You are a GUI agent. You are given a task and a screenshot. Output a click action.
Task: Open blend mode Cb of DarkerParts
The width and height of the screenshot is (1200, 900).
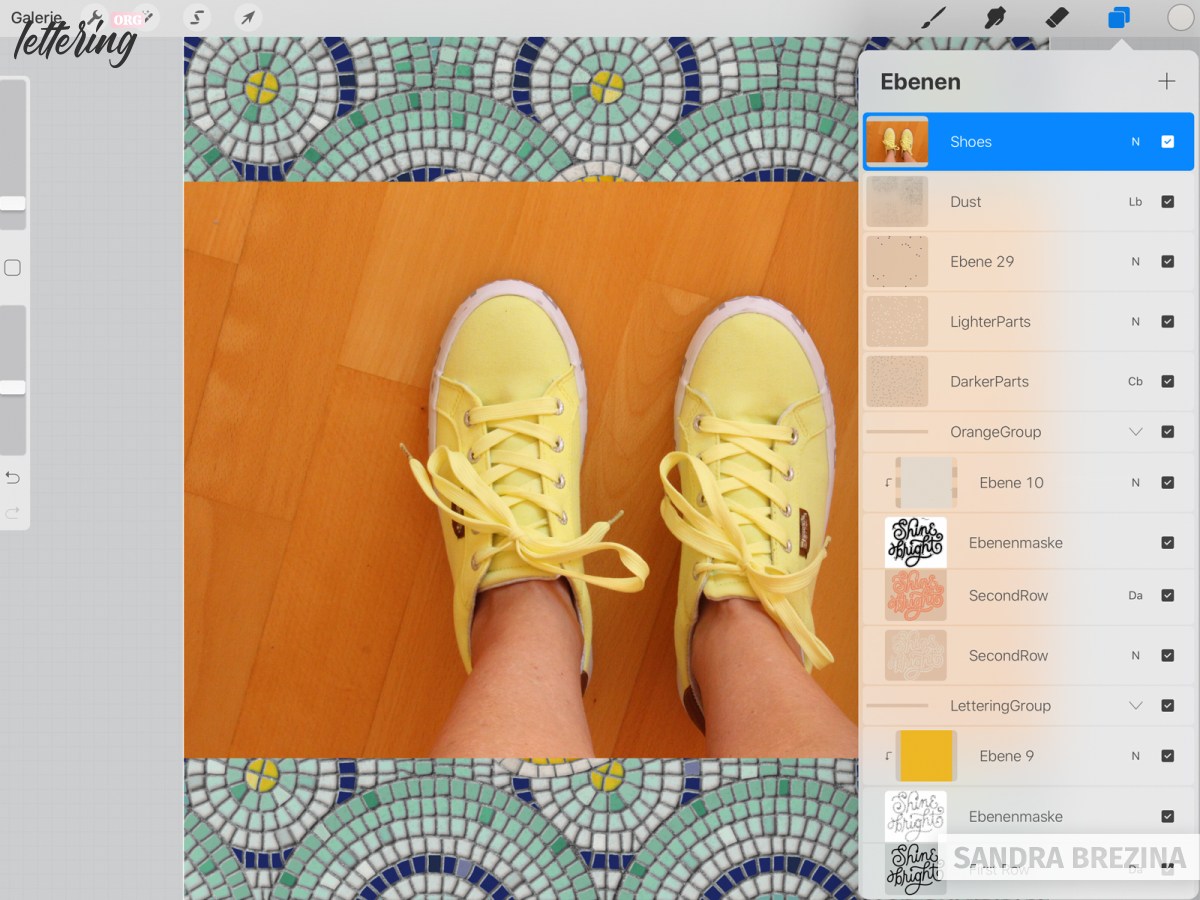point(1135,382)
